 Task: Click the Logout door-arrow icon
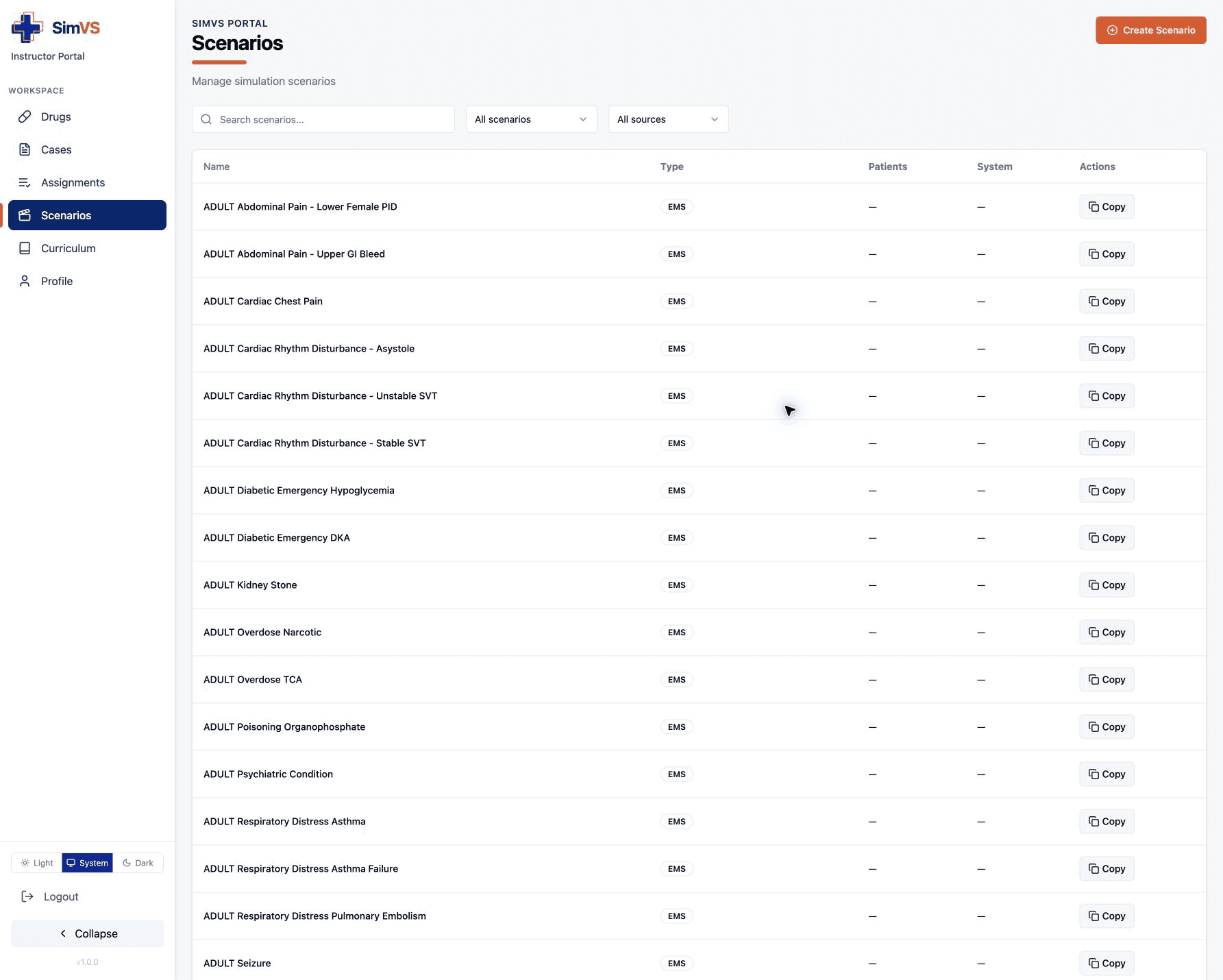pos(27,896)
